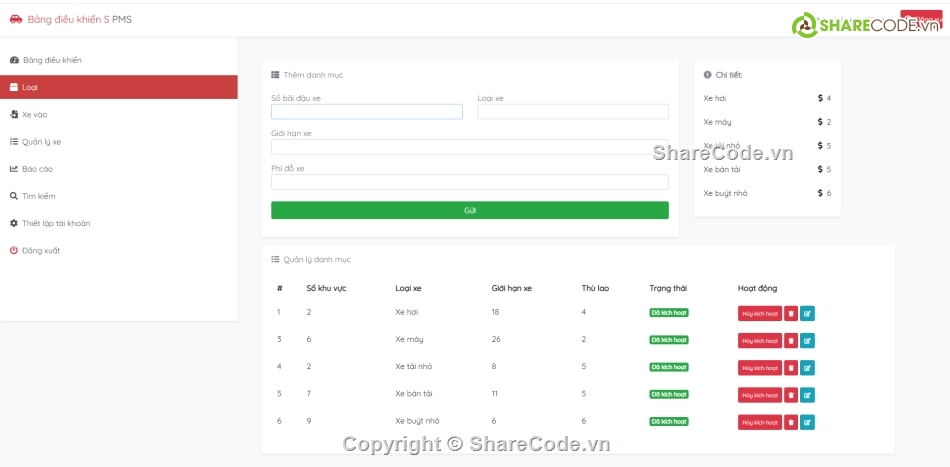Delete the Xe bán tải row via trash icon
Screen dimensions: 950x467
click(791, 395)
